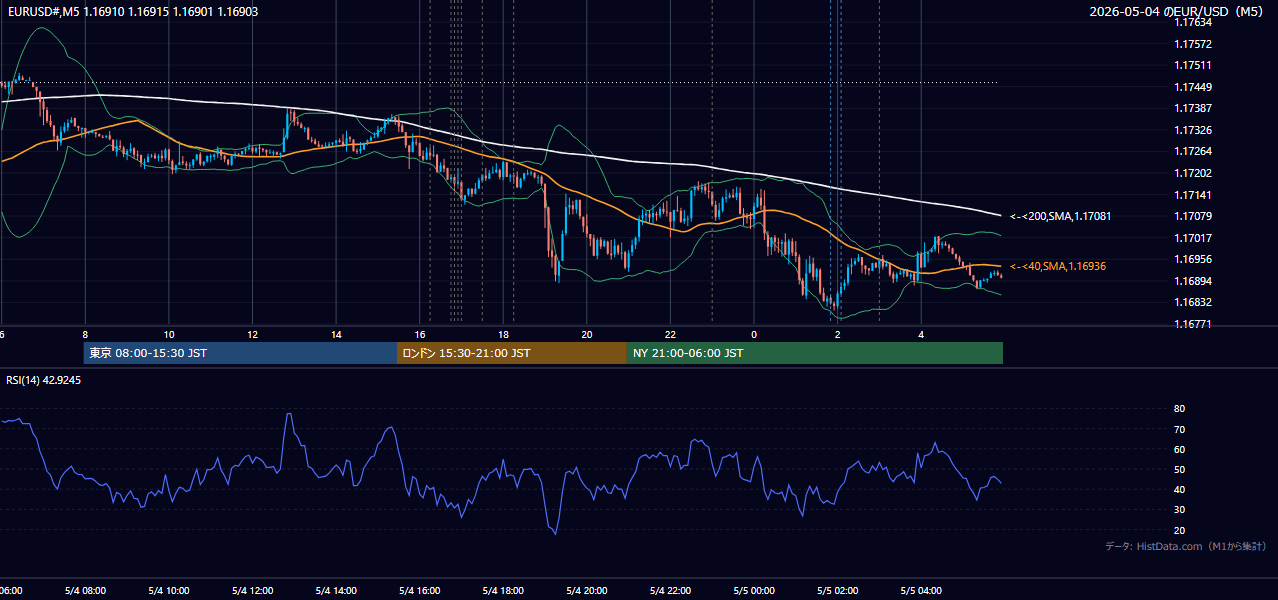Select the London 15:30-21:00 JST session bar
This screenshot has width=1278, height=600.
[512, 353]
